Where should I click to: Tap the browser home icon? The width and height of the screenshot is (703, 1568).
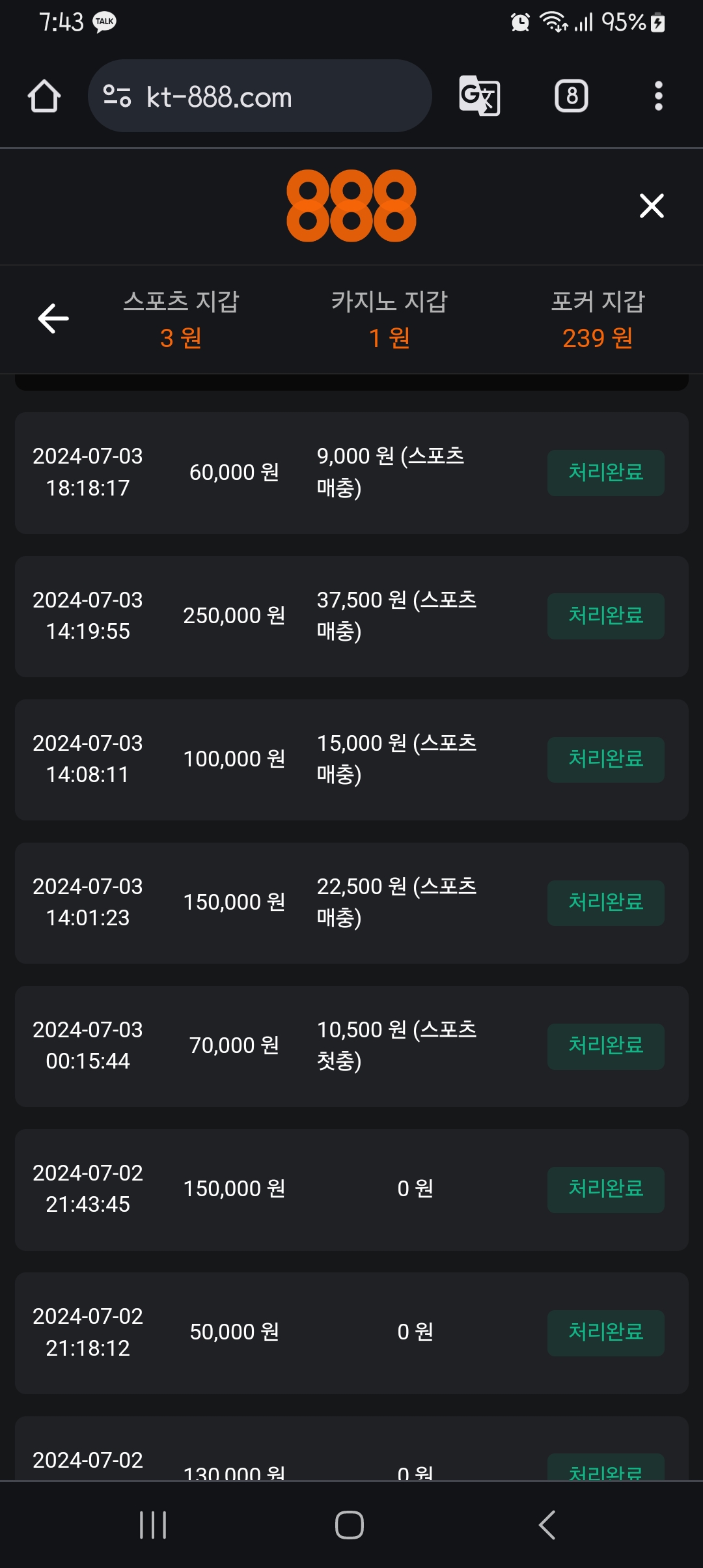44,96
